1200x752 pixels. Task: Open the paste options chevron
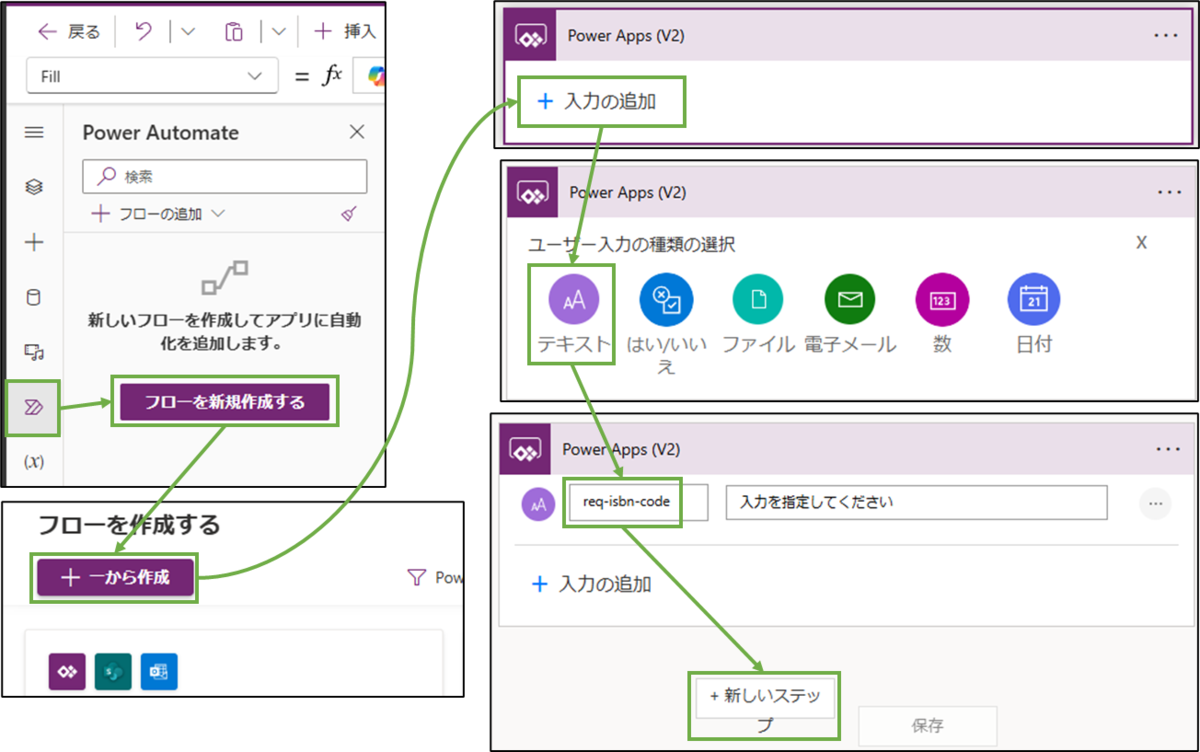click(x=279, y=33)
